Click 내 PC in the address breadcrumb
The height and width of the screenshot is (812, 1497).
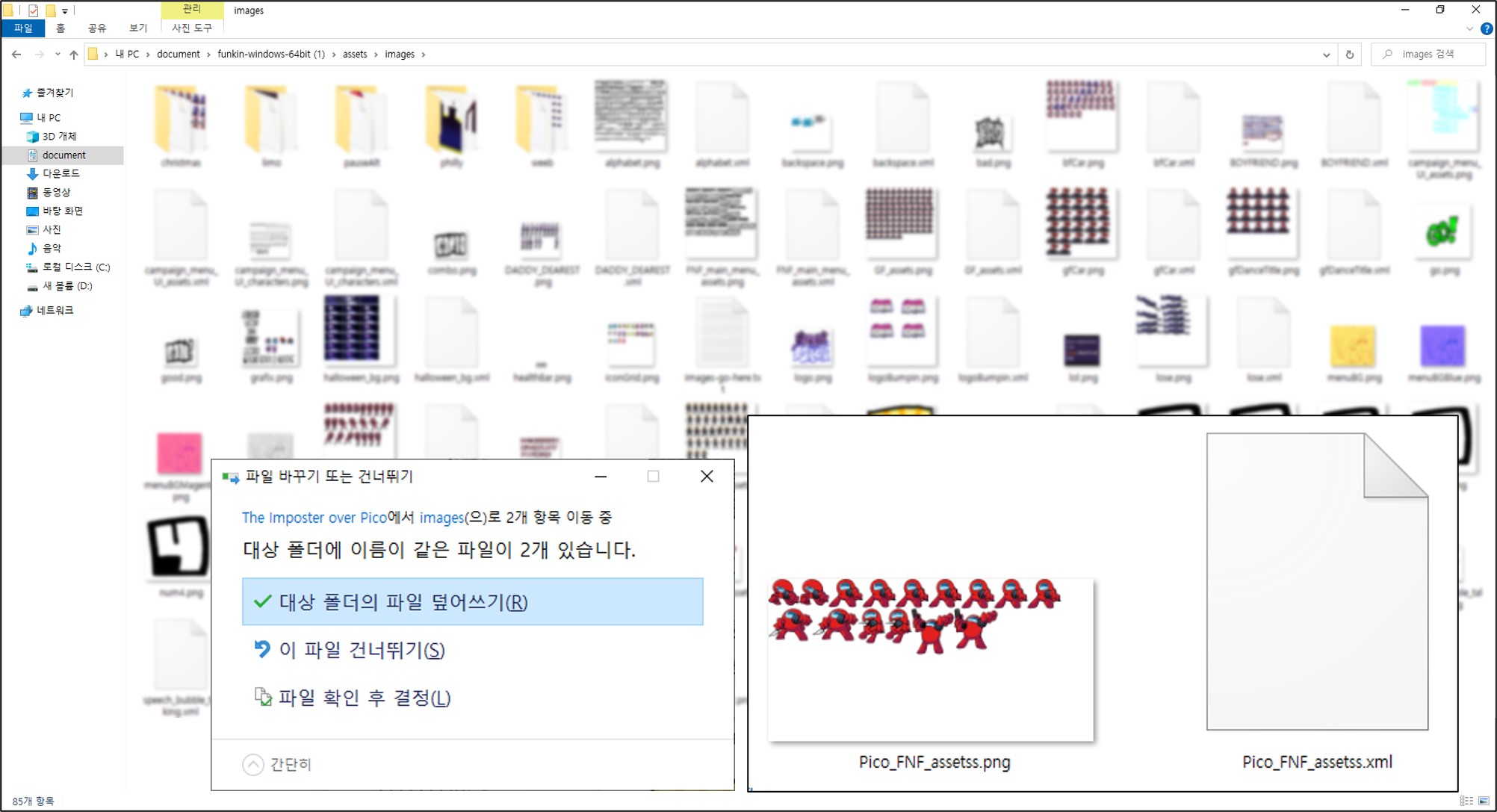click(x=127, y=55)
